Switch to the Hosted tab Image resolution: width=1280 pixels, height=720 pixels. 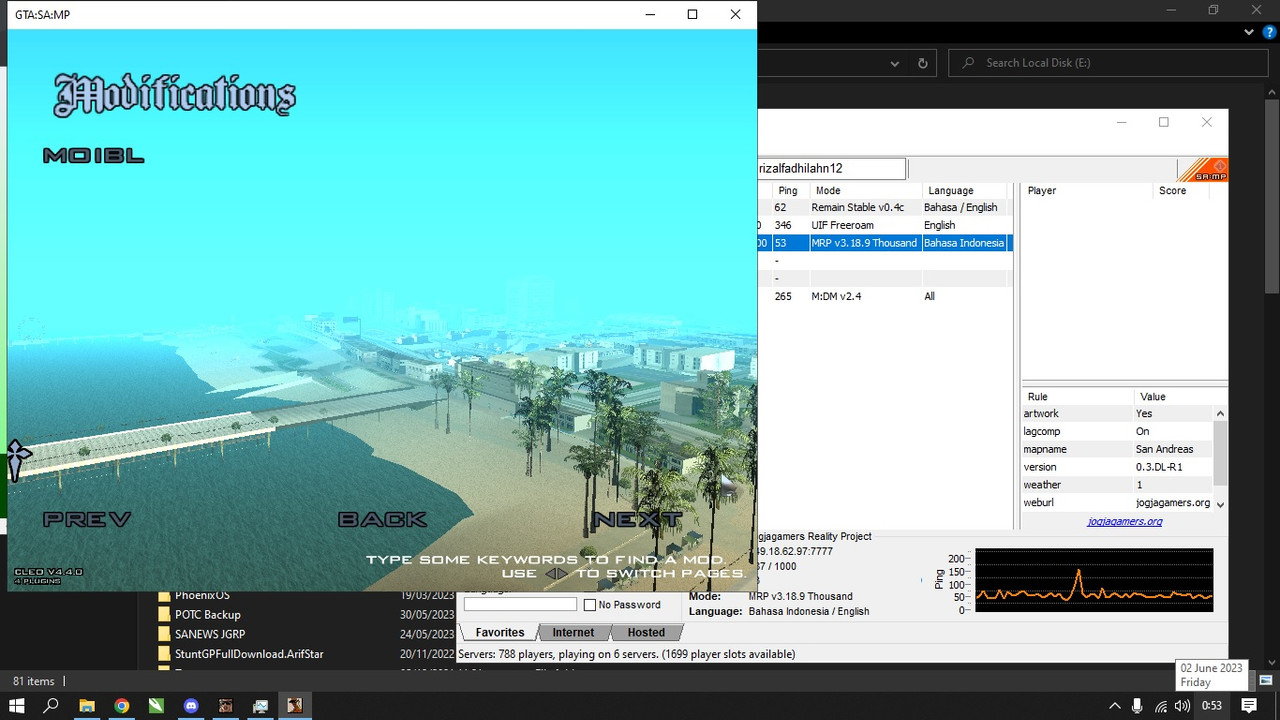pyautogui.click(x=646, y=632)
